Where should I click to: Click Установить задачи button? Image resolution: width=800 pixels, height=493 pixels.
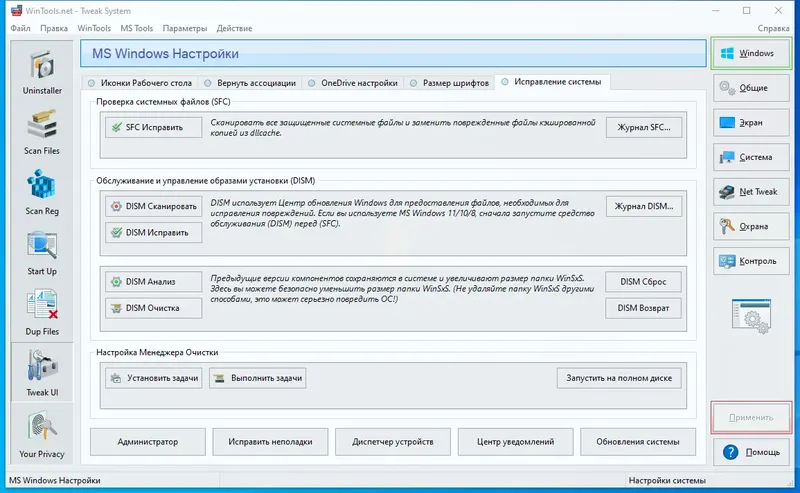[x=154, y=378]
